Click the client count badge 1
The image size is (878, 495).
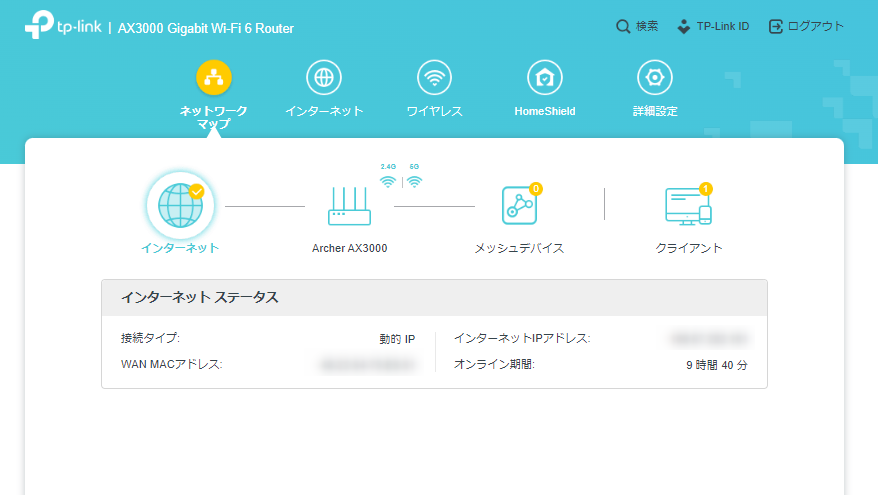tap(706, 189)
